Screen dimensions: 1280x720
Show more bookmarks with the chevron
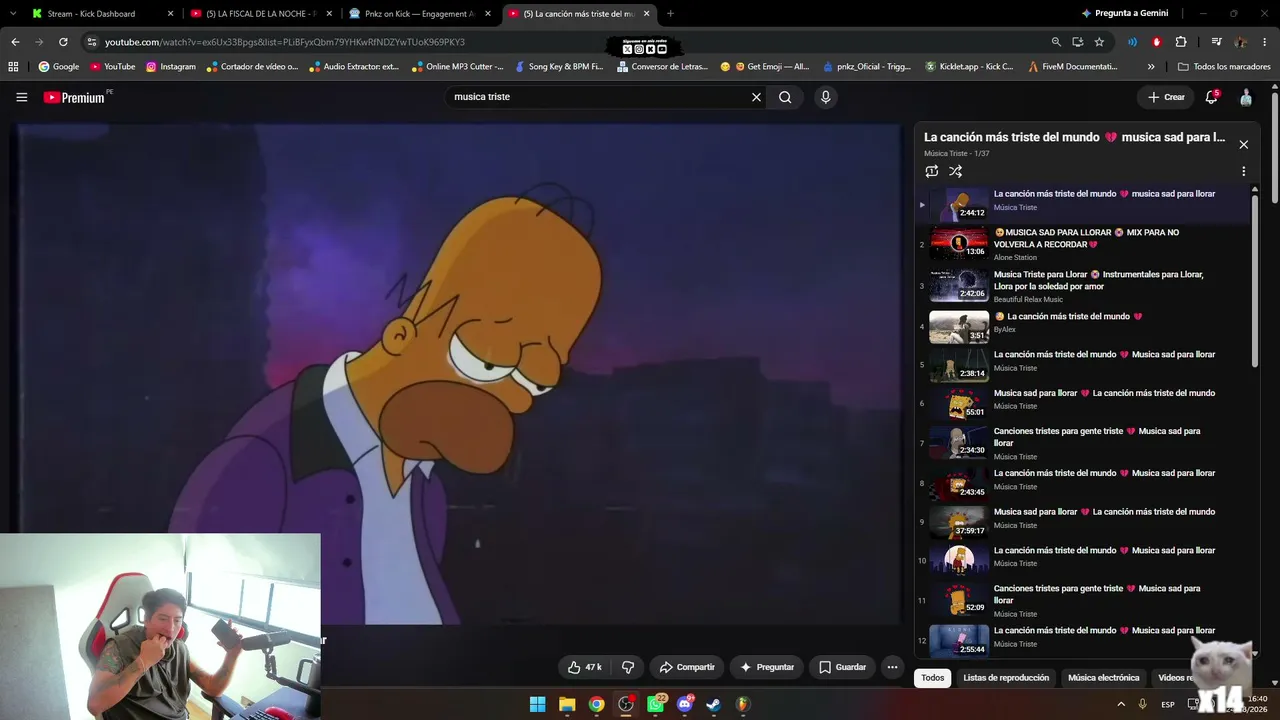point(1151,67)
